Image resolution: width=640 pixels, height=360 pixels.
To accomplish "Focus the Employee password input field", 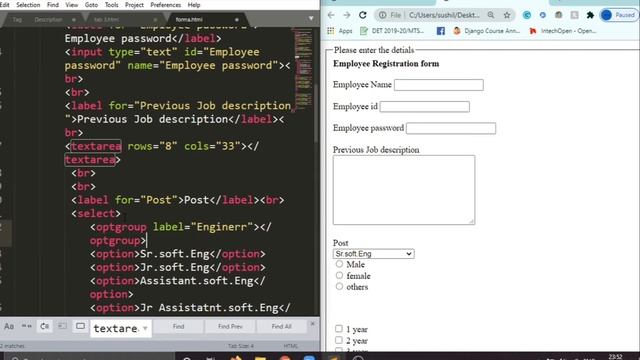I will [451, 128].
